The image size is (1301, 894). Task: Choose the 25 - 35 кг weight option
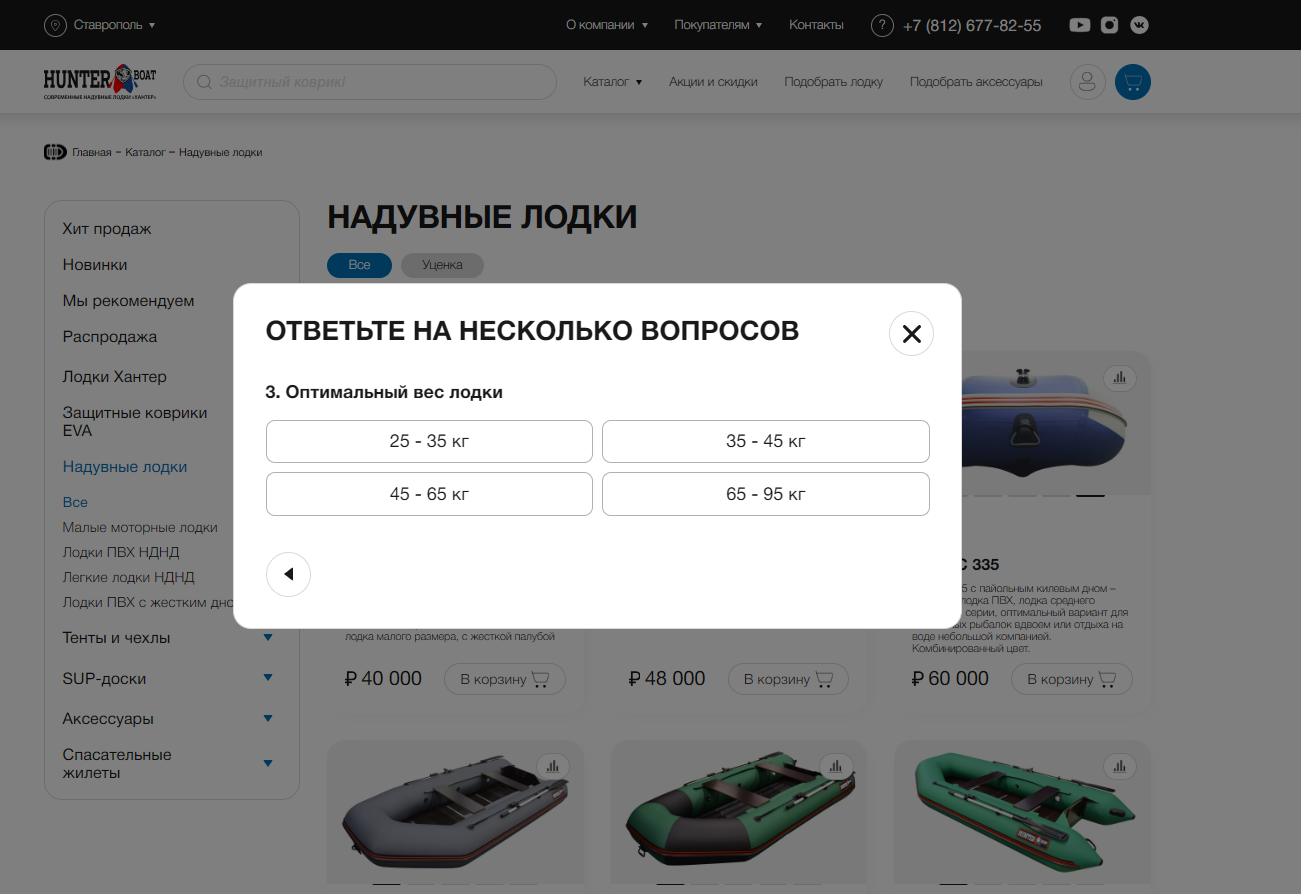429,441
